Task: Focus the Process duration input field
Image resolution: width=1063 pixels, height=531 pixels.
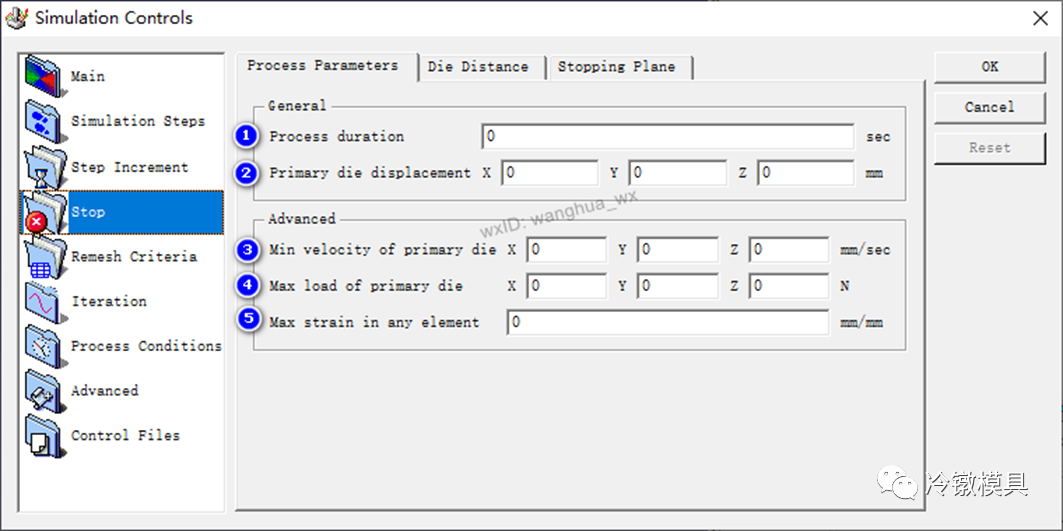Action: (667, 136)
